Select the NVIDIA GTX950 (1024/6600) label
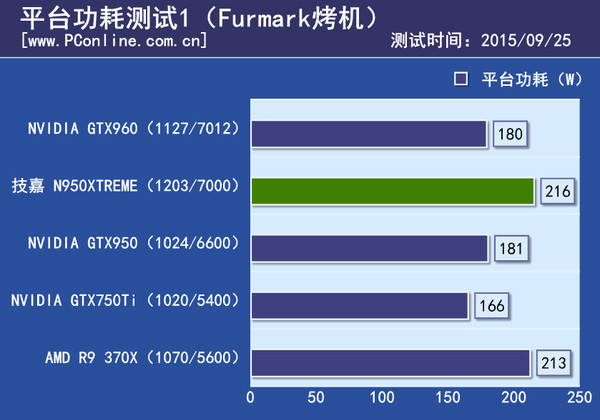Image resolution: width=600 pixels, height=420 pixels. [134, 243]
